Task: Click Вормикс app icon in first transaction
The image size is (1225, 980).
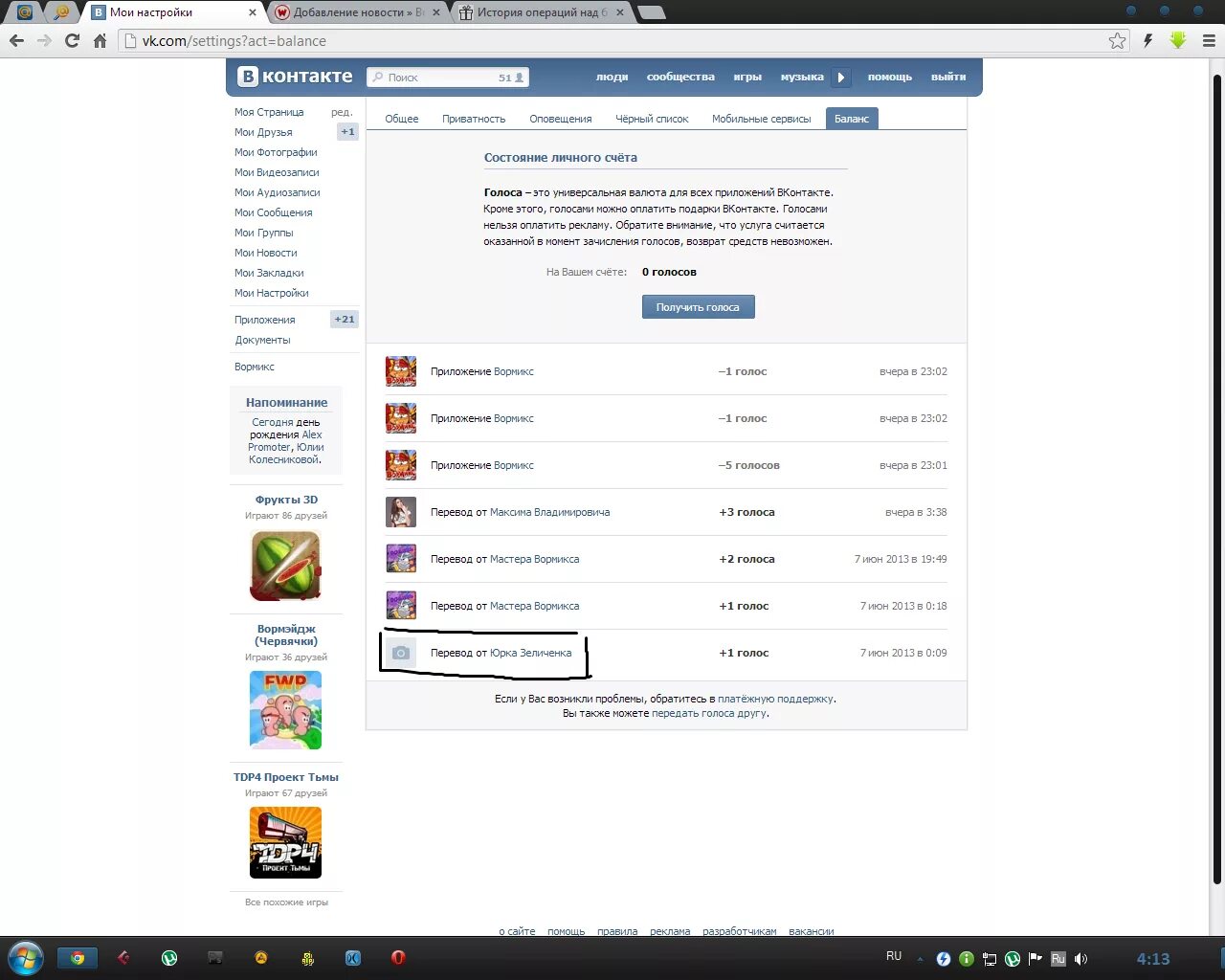Action: pyautogui.click(x=401, y=371)
